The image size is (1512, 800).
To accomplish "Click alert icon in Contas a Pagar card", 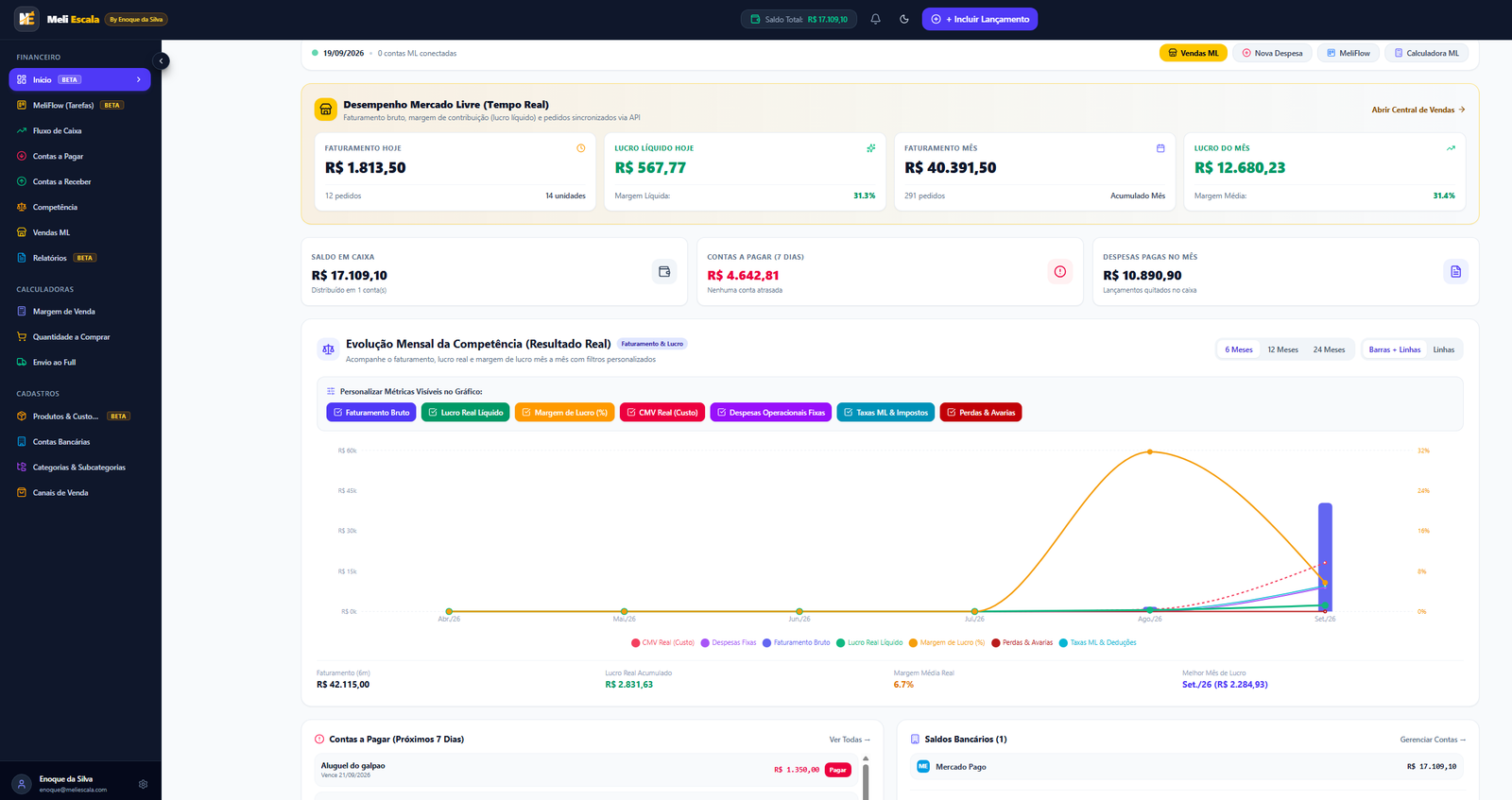I will click(1060, 272).
